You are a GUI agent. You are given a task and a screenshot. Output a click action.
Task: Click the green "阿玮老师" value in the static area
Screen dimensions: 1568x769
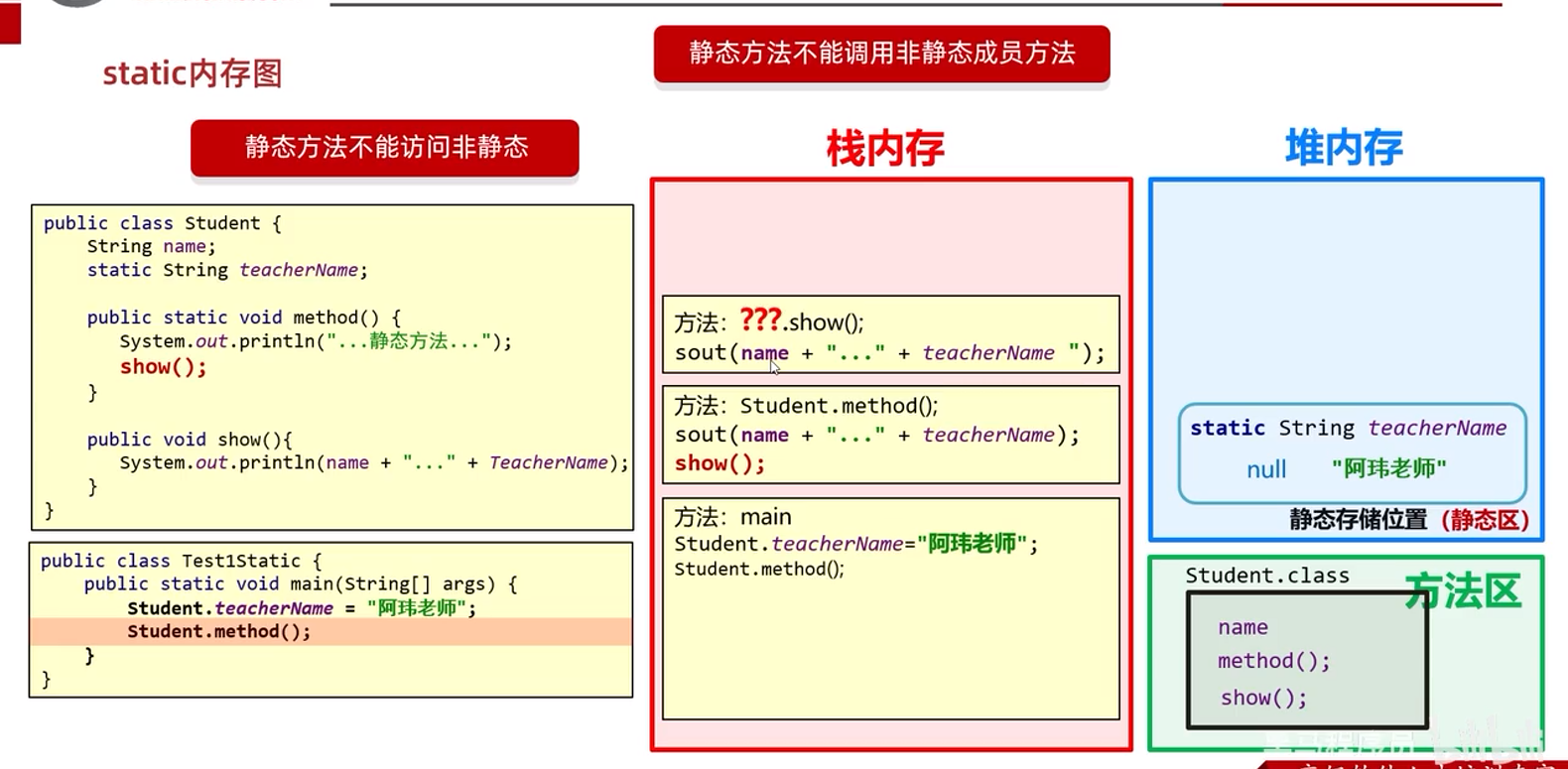tap(1388, 468)
